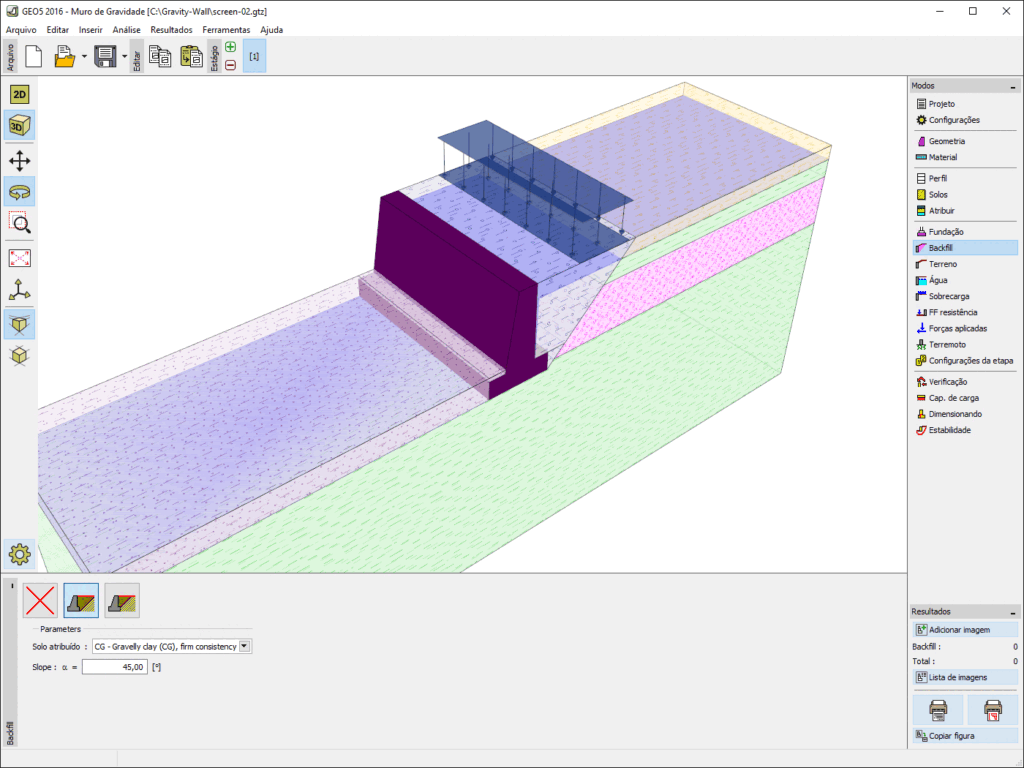The height and width of the screenshot is (768, 1024).
Task: Open the Ferramentas menu
Action: tap(226, 30)
